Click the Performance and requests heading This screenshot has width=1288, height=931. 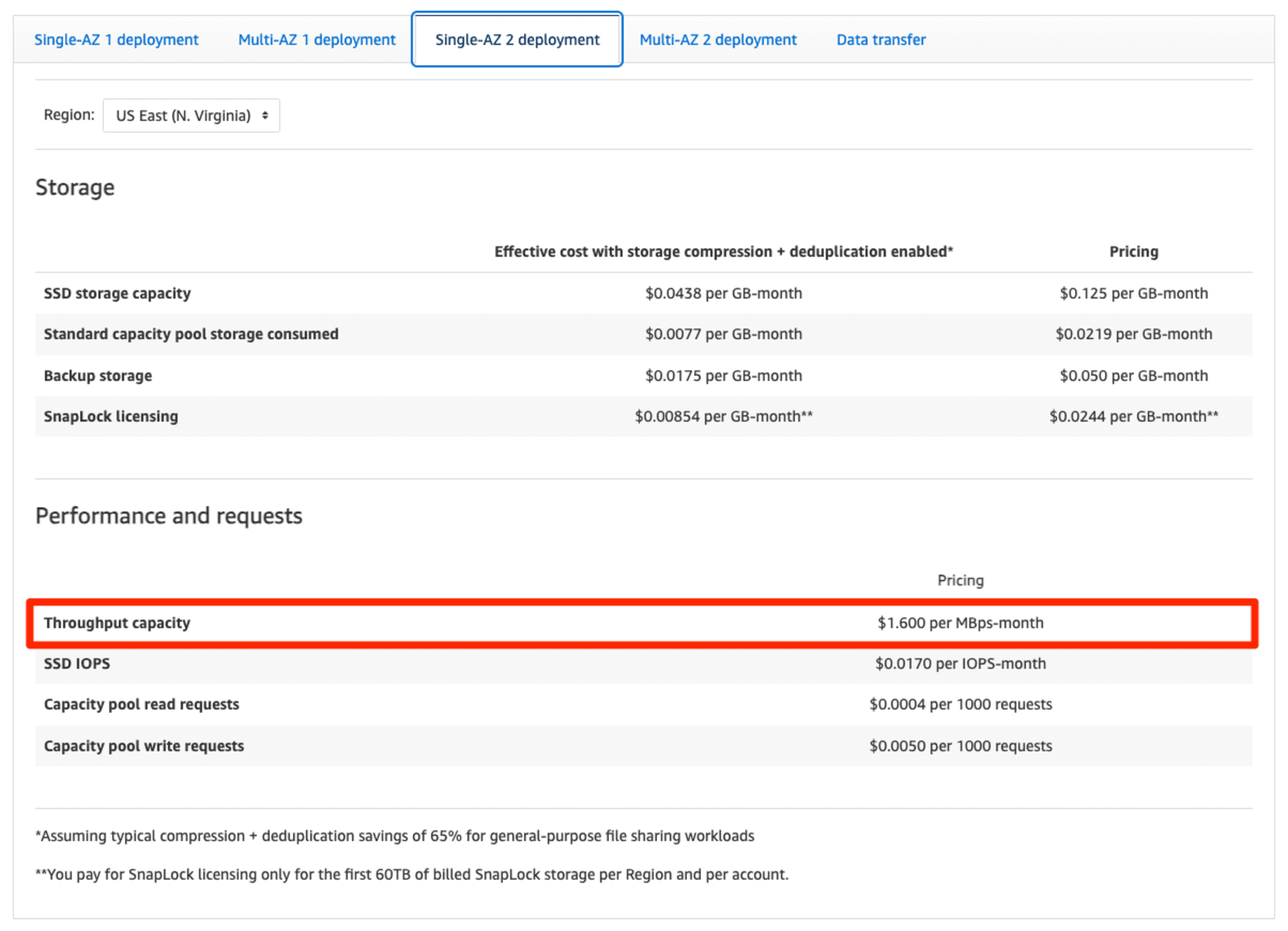pyautogui.click(x=169, y=515)
